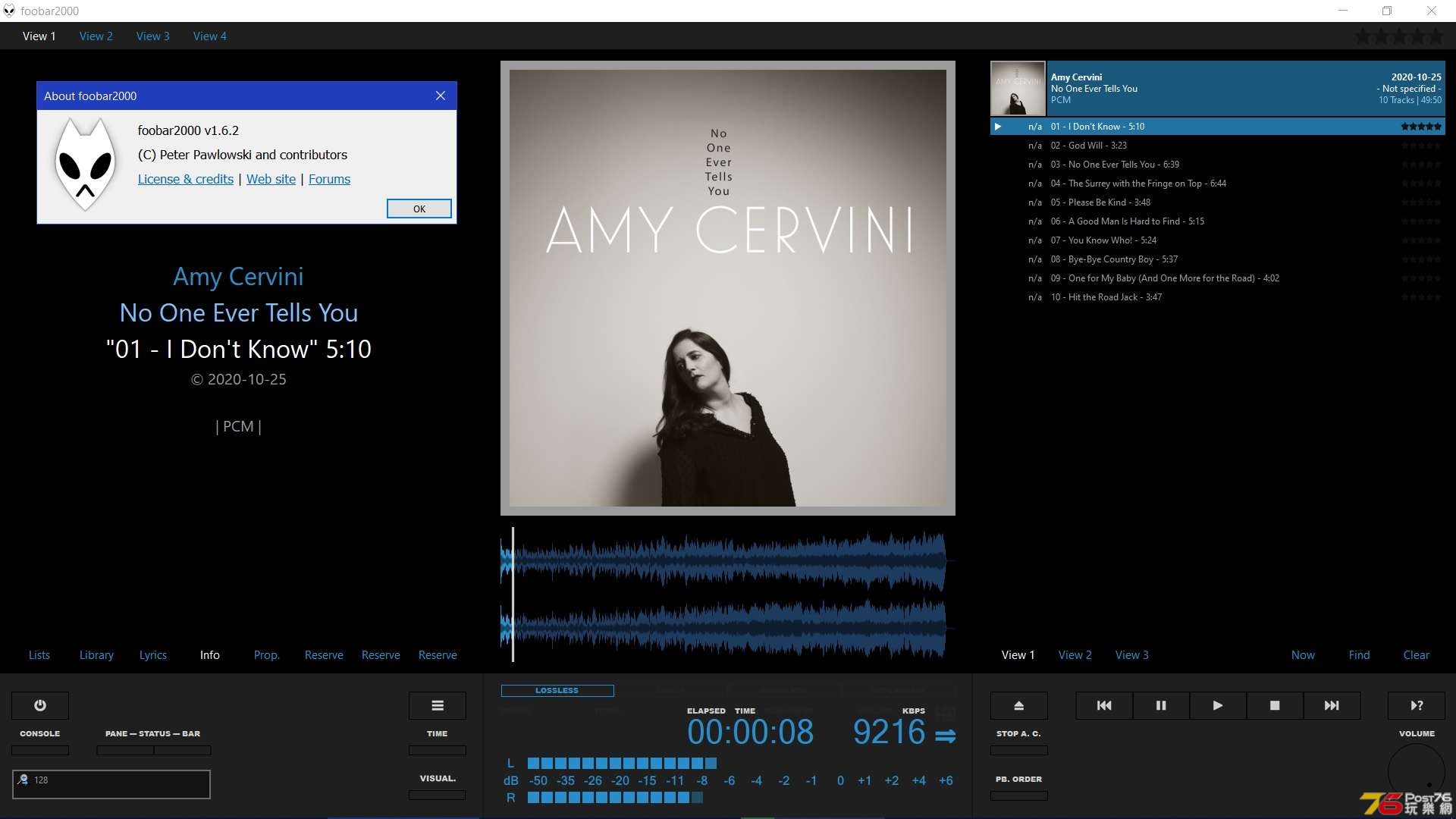The image size is (1456, 819).
Task: Select track 04 - The Surrey with the Fringe
Action: 1218,184
